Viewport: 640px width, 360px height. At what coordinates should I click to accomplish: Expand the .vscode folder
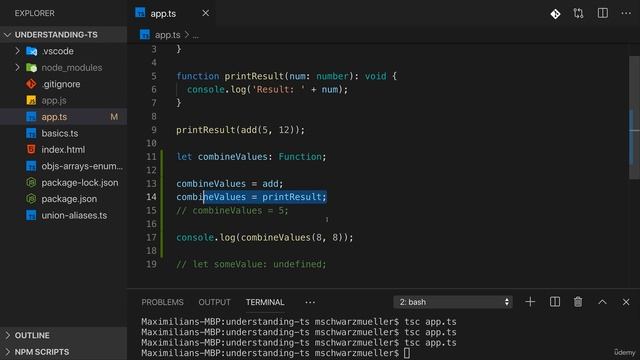pyautogui.click(x=18, y=51)
